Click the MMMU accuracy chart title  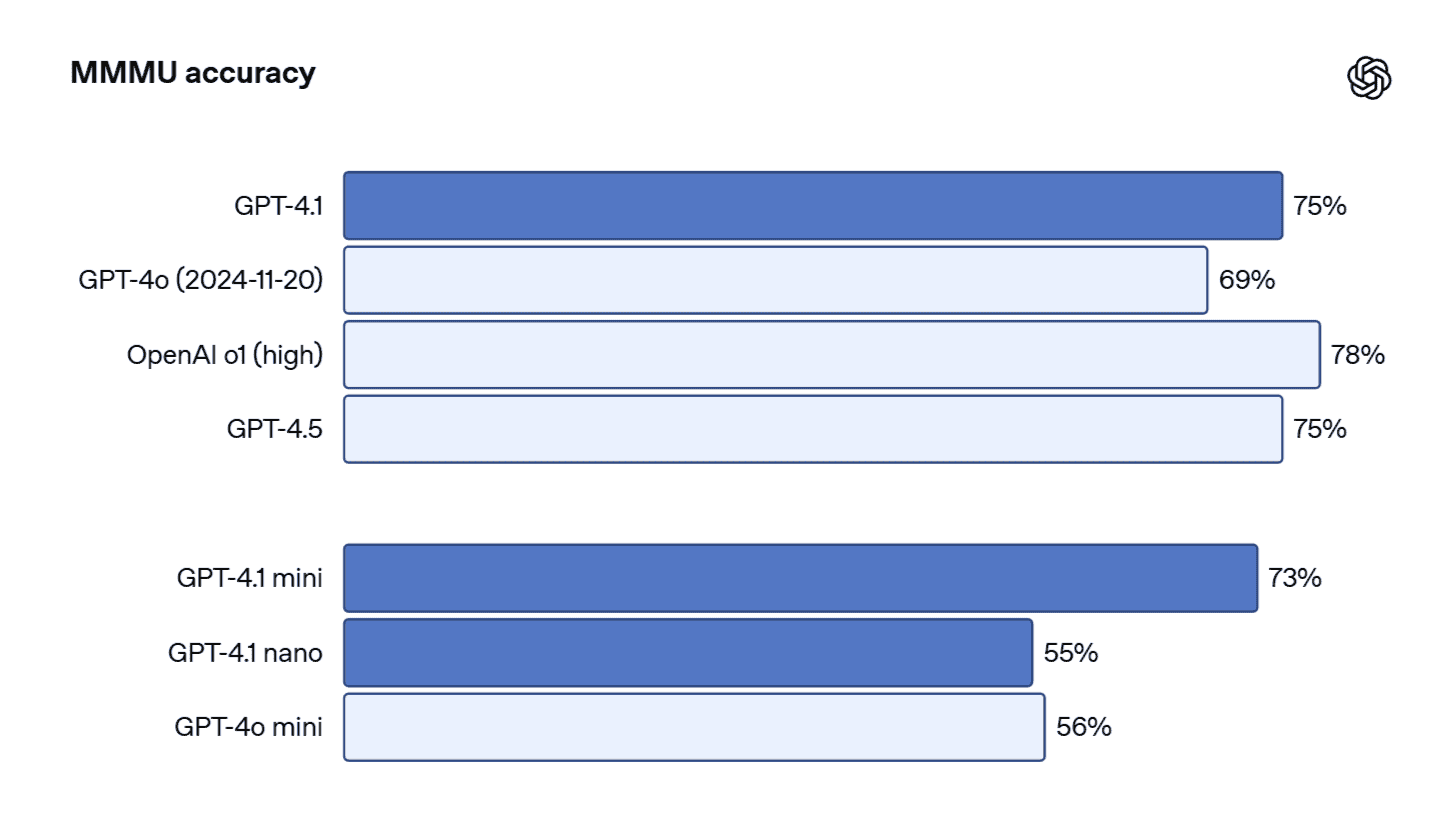[193, 73]
